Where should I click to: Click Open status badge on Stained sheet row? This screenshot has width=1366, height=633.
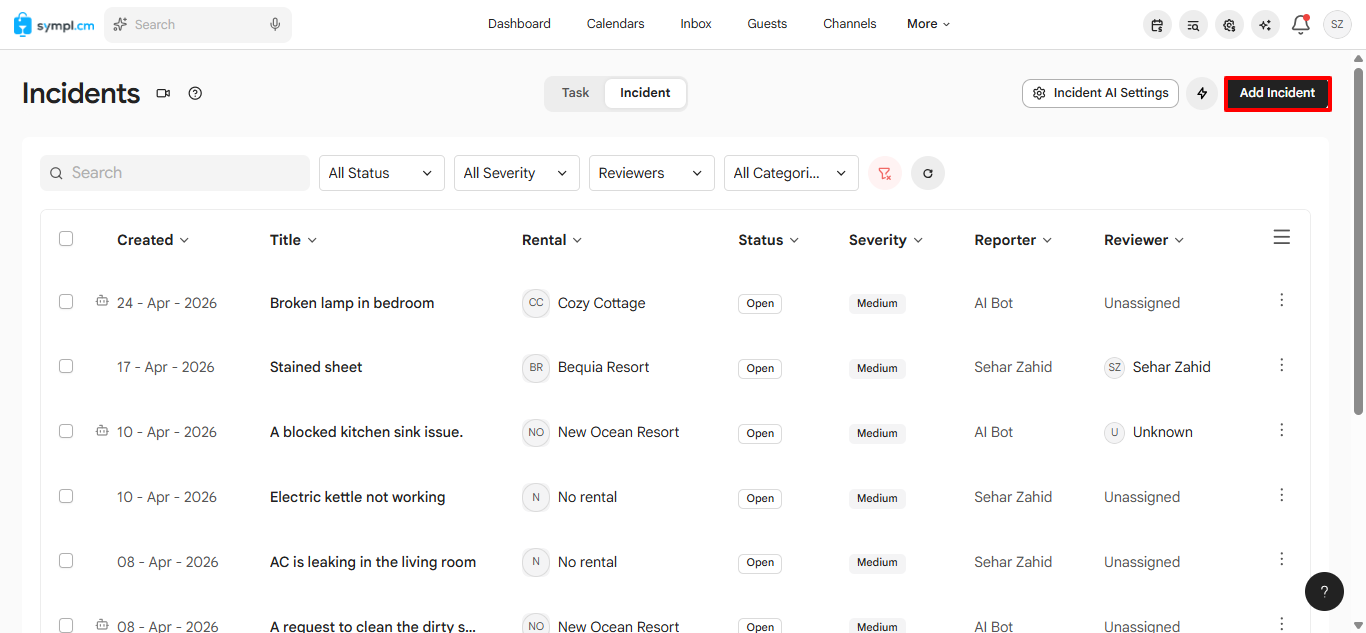(760, 368)
